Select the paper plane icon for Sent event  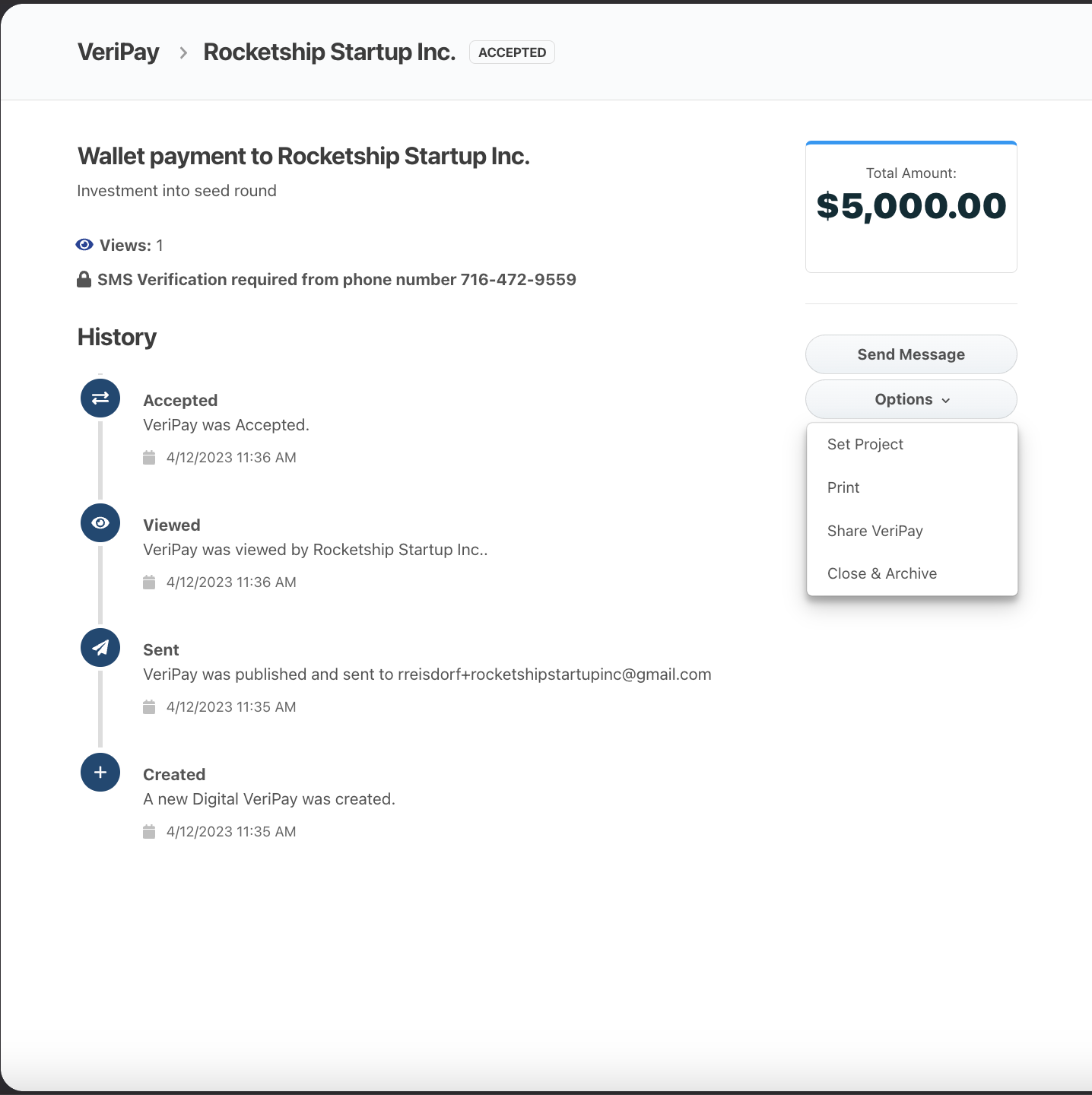coord(100,647)
